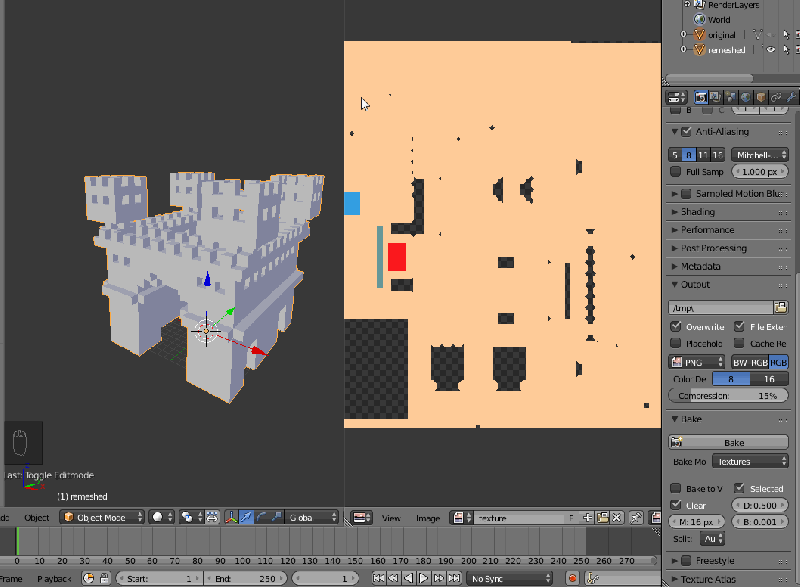Open the View menu in the UV editor
800x587 pixels.
(392, 517)
